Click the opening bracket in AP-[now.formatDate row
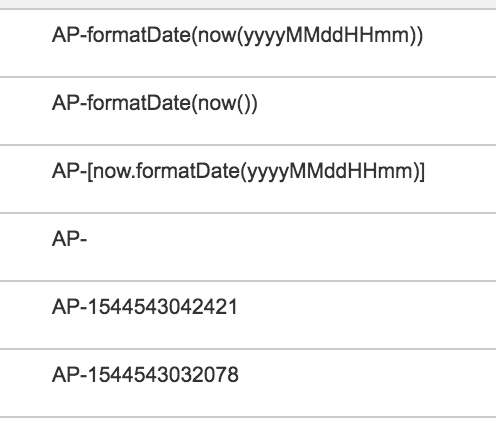 (x=90, y=171)
